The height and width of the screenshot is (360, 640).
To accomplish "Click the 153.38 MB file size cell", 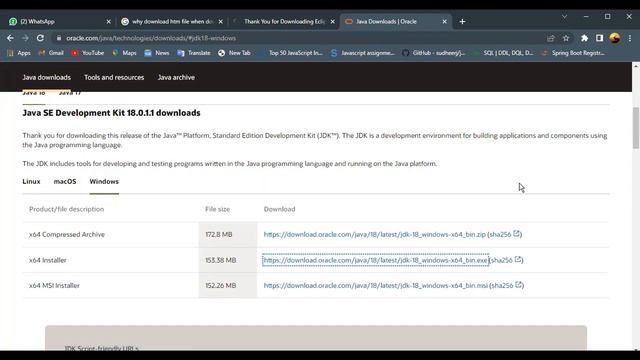I will click(x=228, y=260).
